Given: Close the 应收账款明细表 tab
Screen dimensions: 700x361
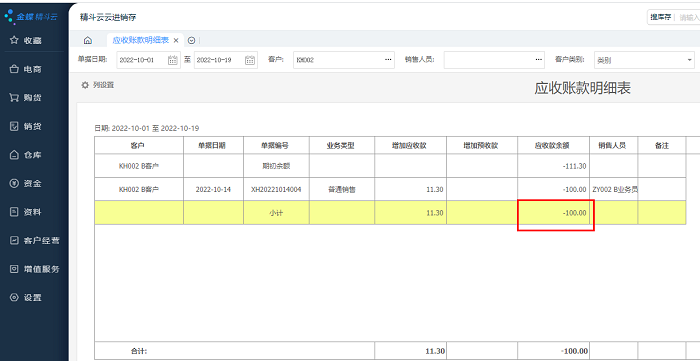Looking at the screenshot, I should tap(176, 41).
